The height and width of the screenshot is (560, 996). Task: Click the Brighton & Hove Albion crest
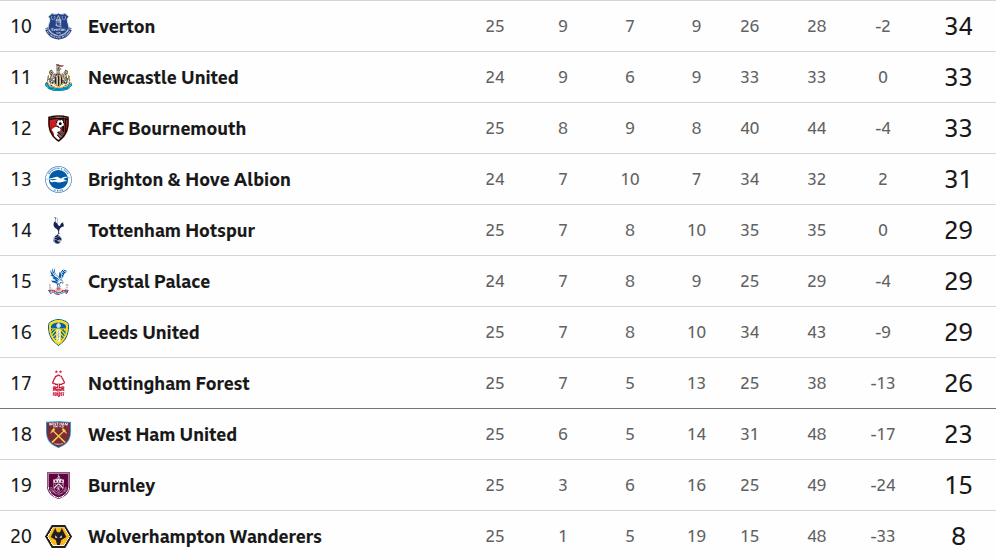59,180
